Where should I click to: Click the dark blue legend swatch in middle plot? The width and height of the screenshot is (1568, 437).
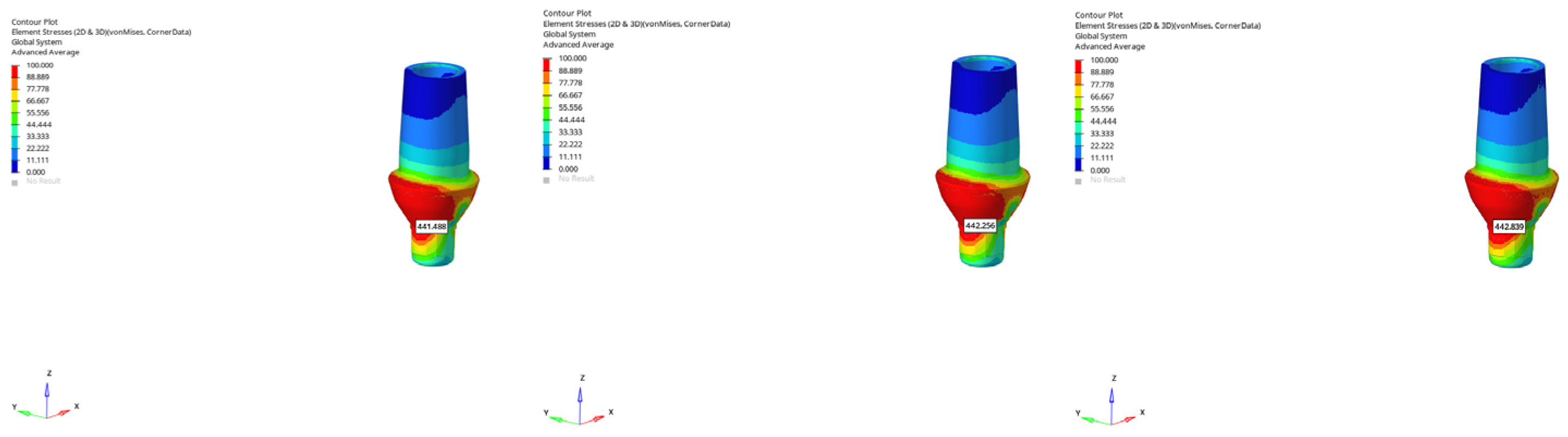(547, 163)
